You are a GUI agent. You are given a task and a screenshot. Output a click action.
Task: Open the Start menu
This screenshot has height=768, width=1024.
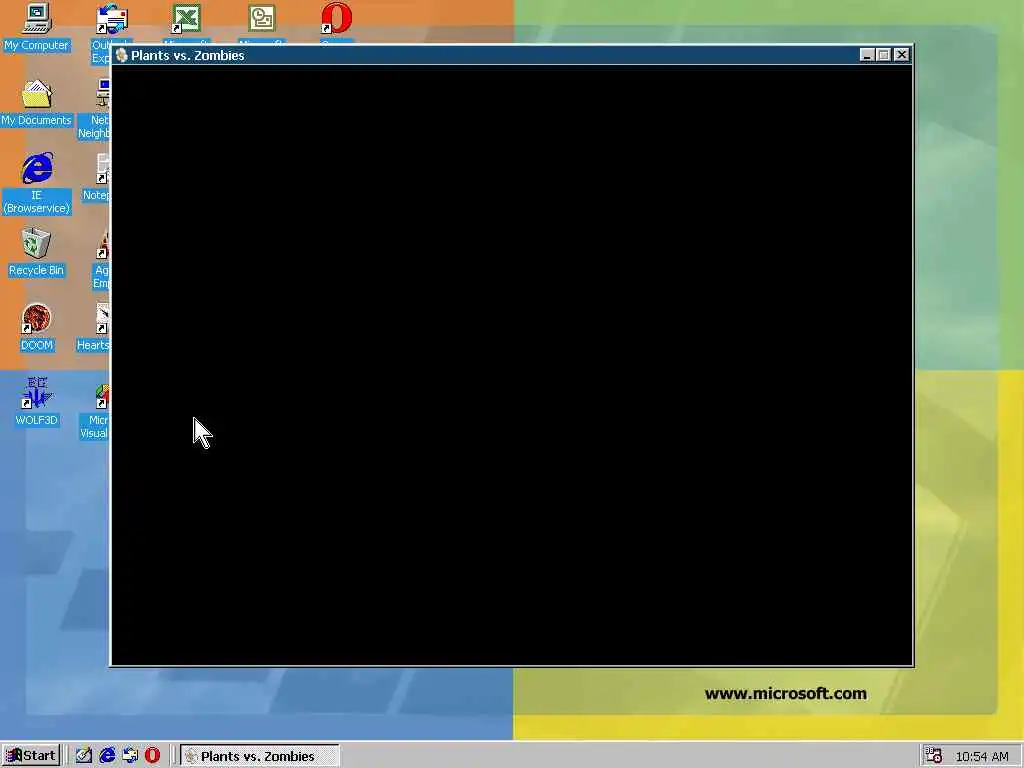31,756
